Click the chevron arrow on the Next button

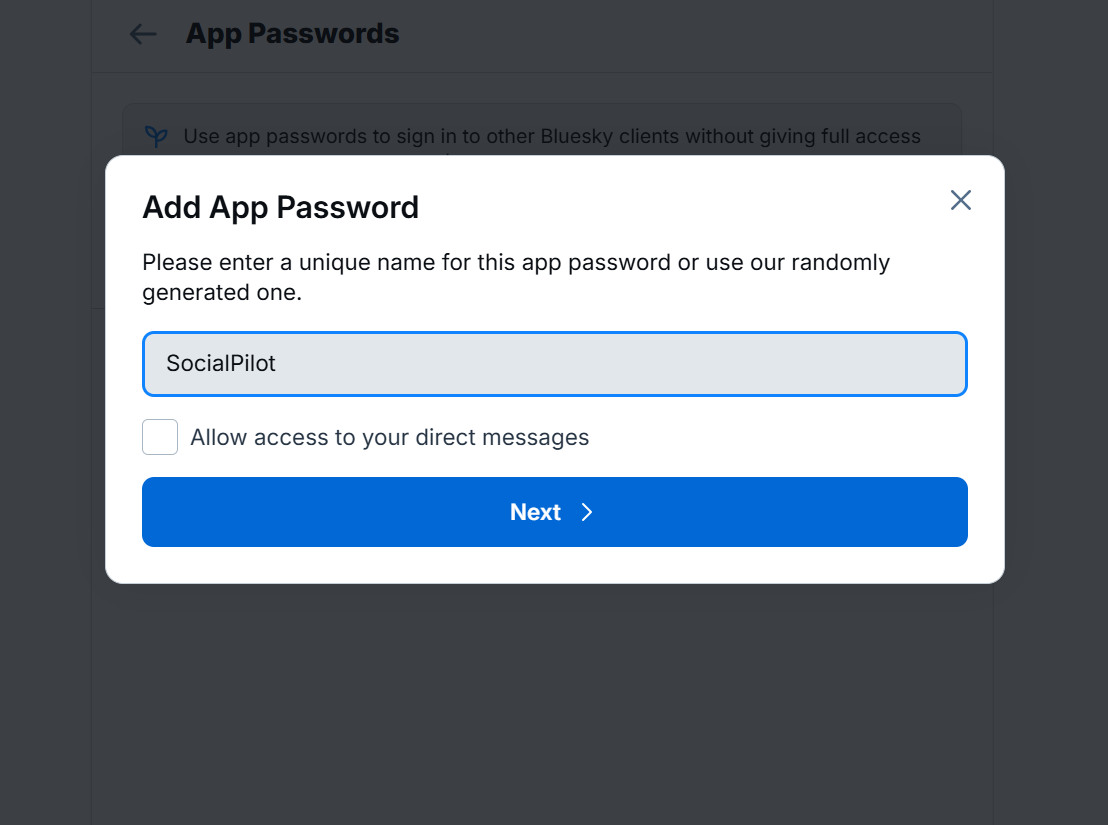[587, 512]
